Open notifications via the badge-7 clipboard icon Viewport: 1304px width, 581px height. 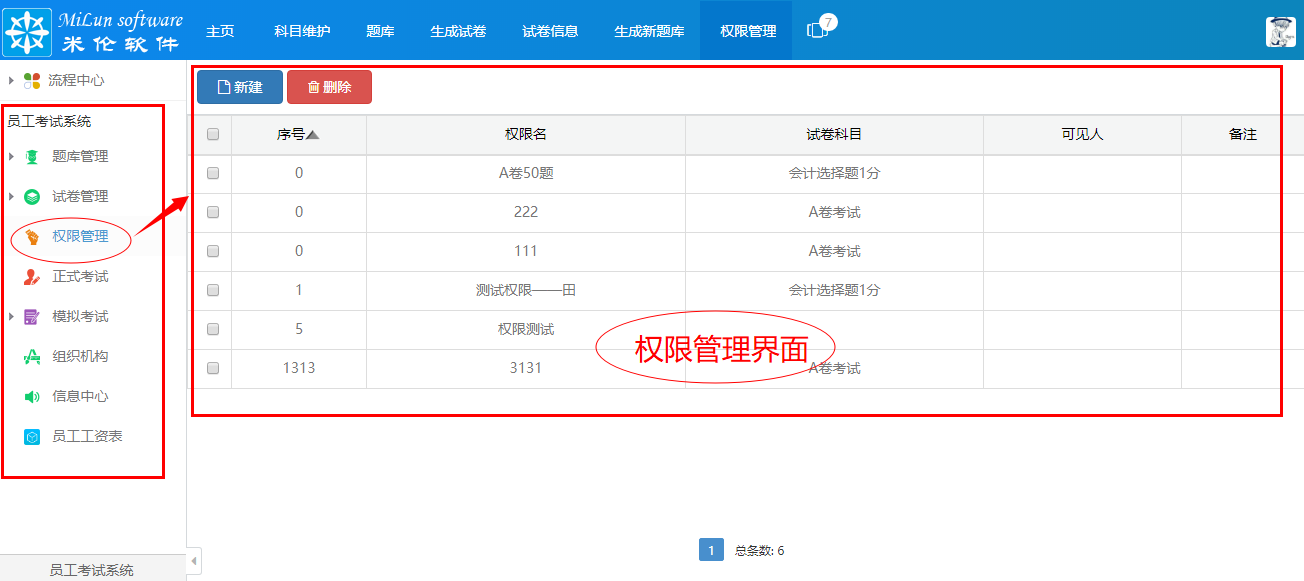coord(819,31)
